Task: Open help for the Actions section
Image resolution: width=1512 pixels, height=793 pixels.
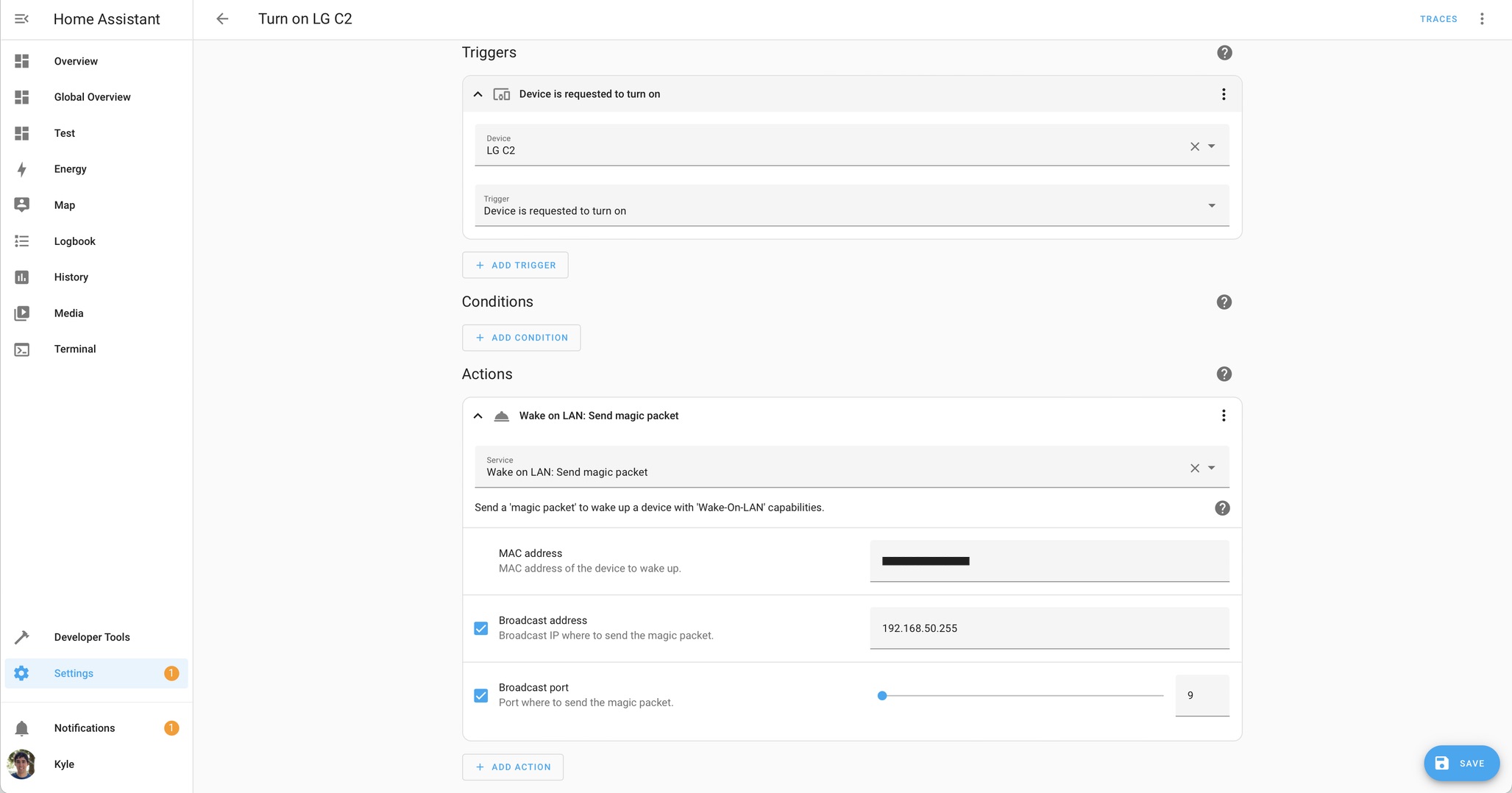Action: pos(1224,374)
